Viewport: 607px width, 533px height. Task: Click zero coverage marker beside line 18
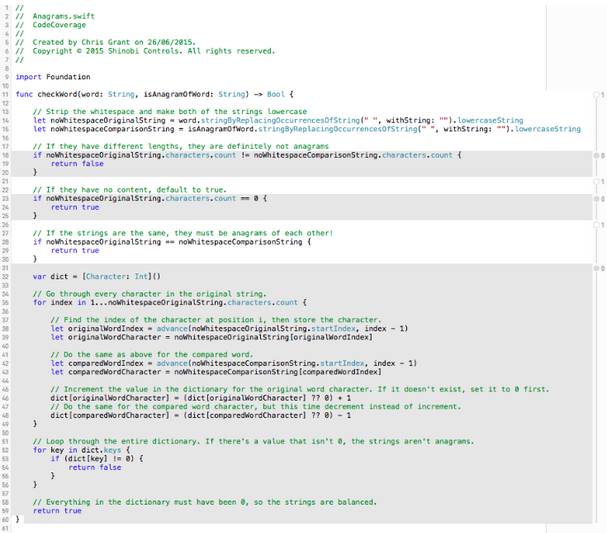[x=599, y=155]
